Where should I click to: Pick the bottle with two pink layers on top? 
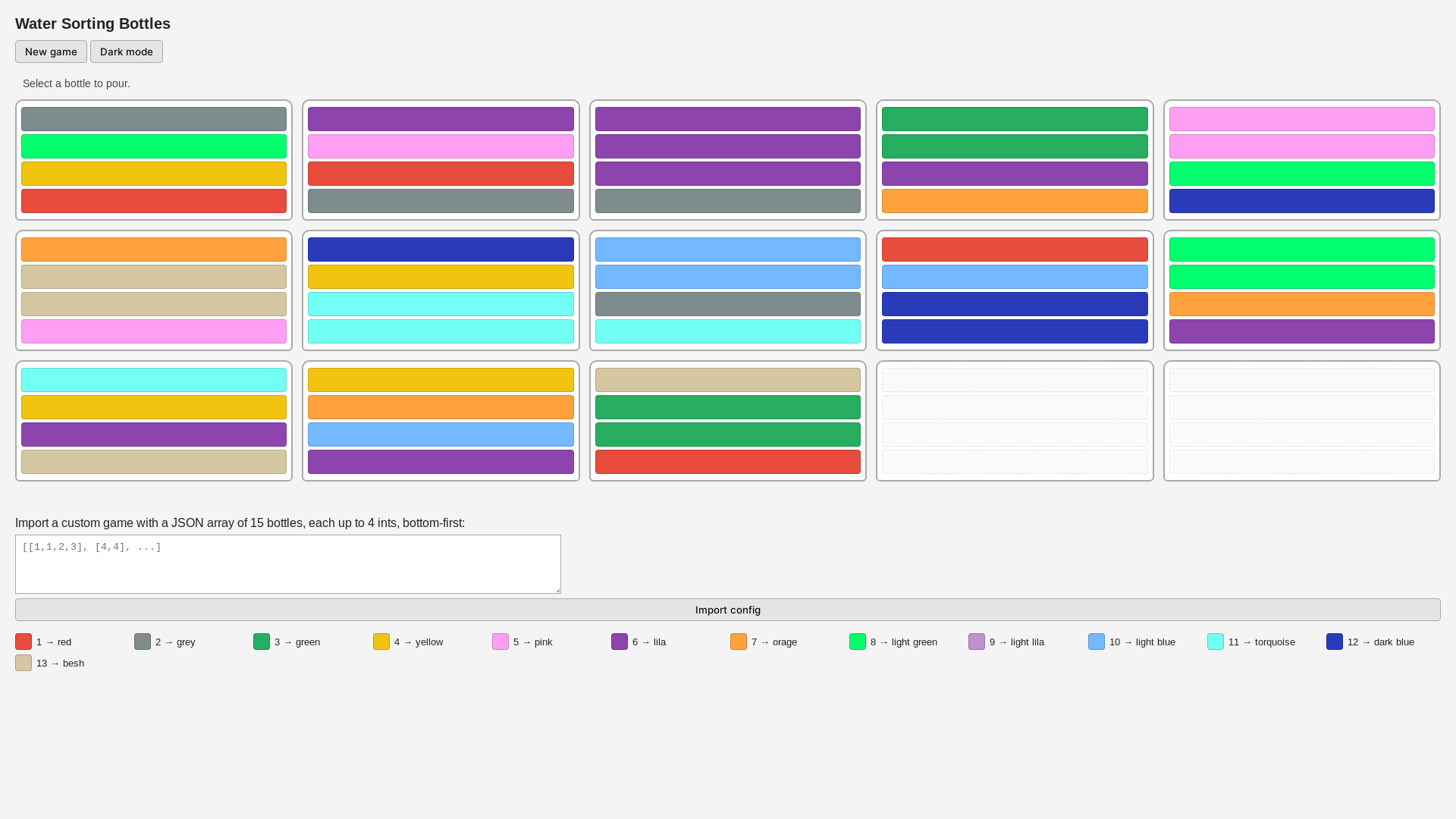point(1301,160)
